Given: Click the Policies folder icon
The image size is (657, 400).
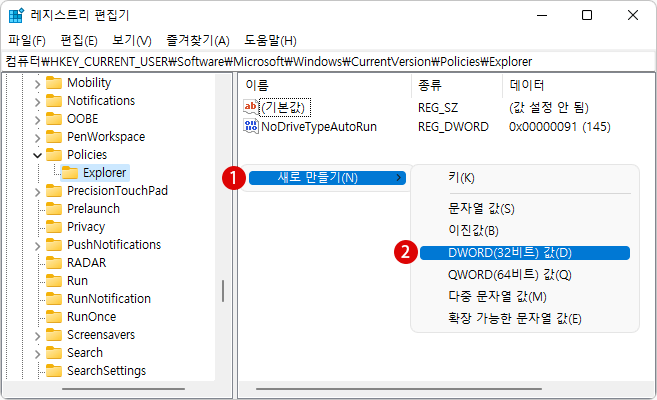Looking at the screenshot, I should click(x=54, y=155).
